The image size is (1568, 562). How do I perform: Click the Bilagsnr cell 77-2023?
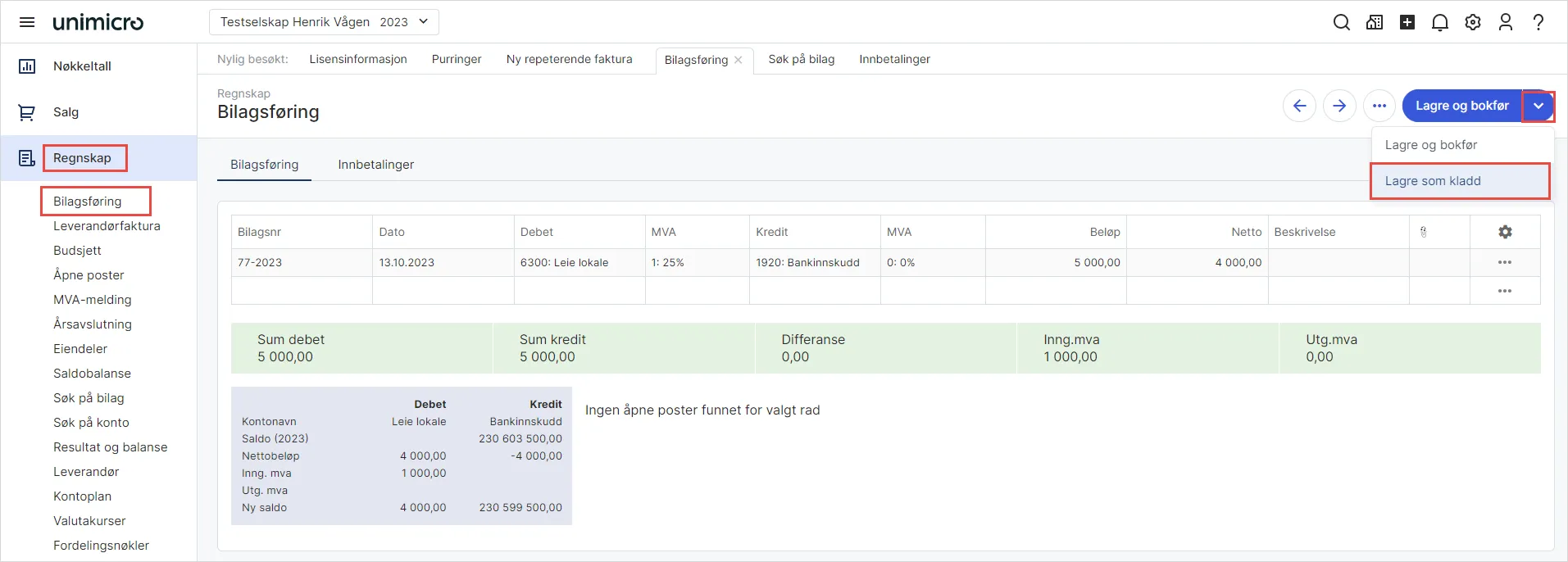coord(302,262)
